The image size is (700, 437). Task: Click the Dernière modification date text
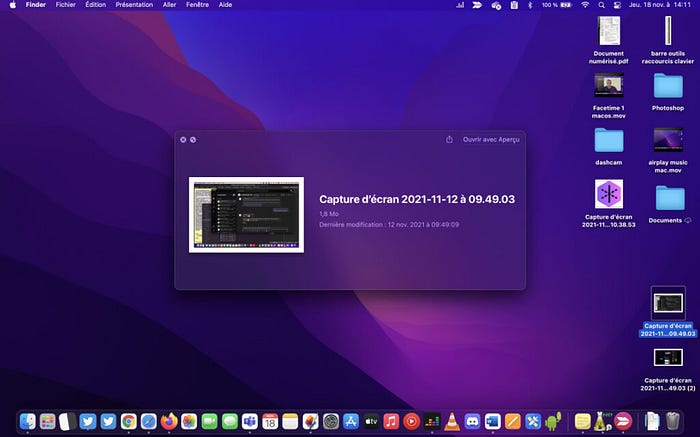pyautogui.click(x=389, y=225)
